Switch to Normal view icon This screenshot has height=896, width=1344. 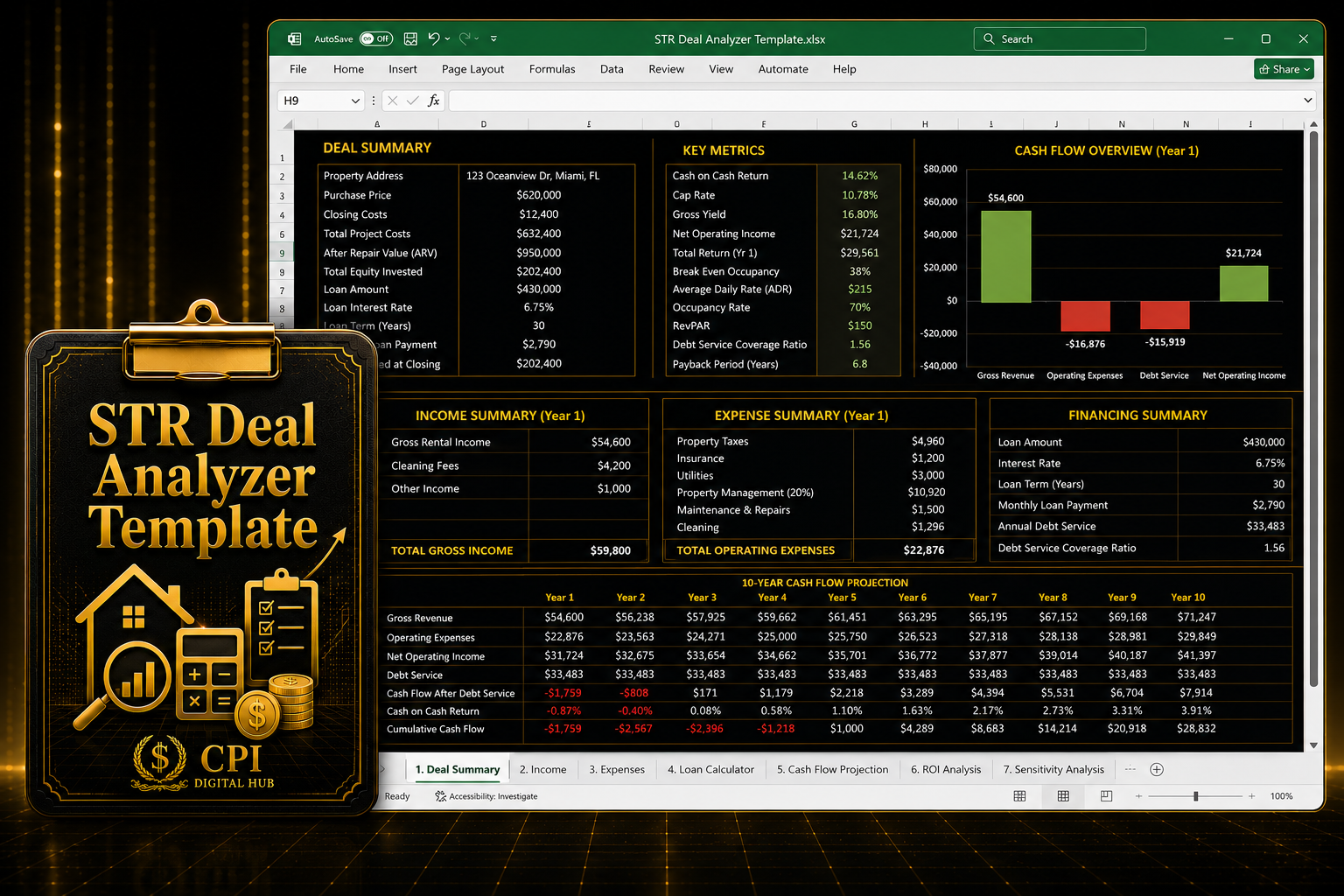pyautogui.click(x=1019, y=796)
